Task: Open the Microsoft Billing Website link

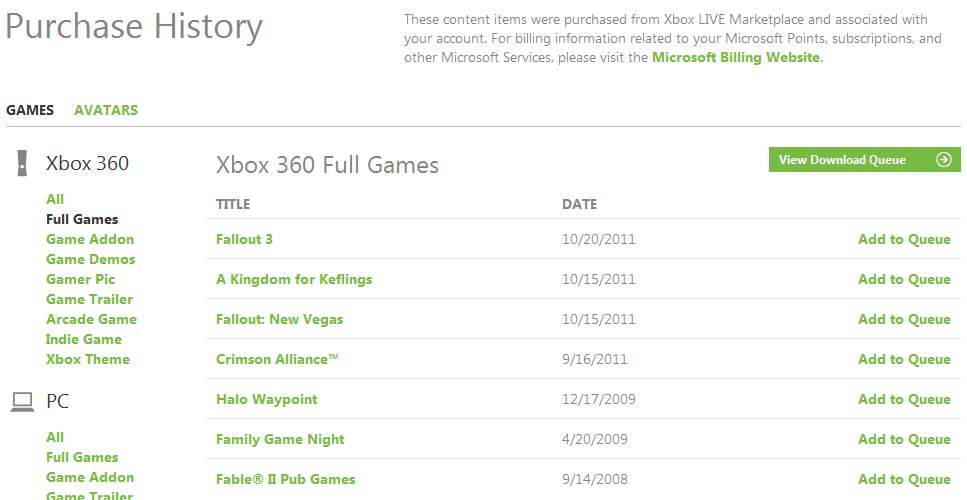Action: click(x=736, y=57)
